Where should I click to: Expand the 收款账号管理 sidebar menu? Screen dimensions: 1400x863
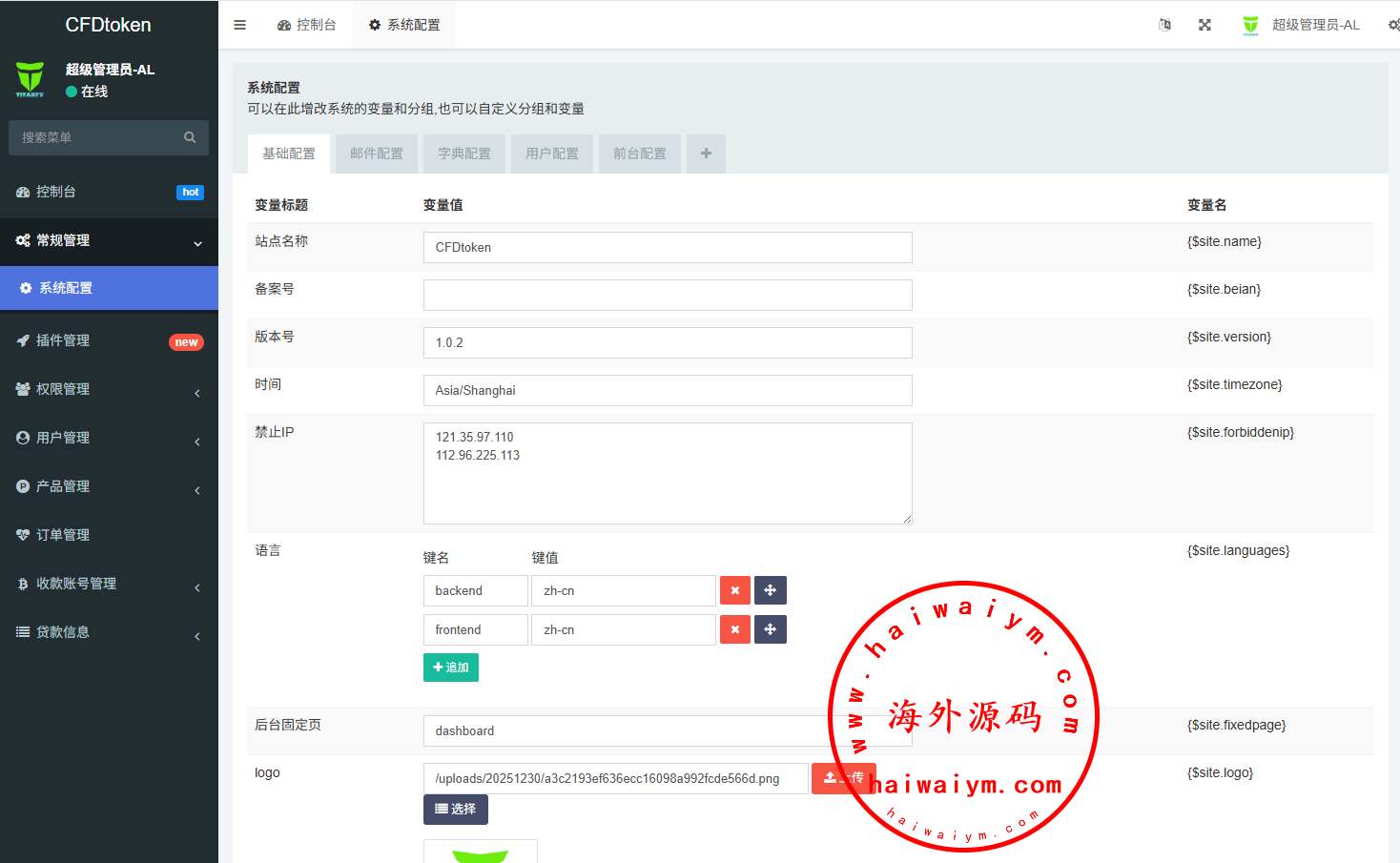coord(109,584)
